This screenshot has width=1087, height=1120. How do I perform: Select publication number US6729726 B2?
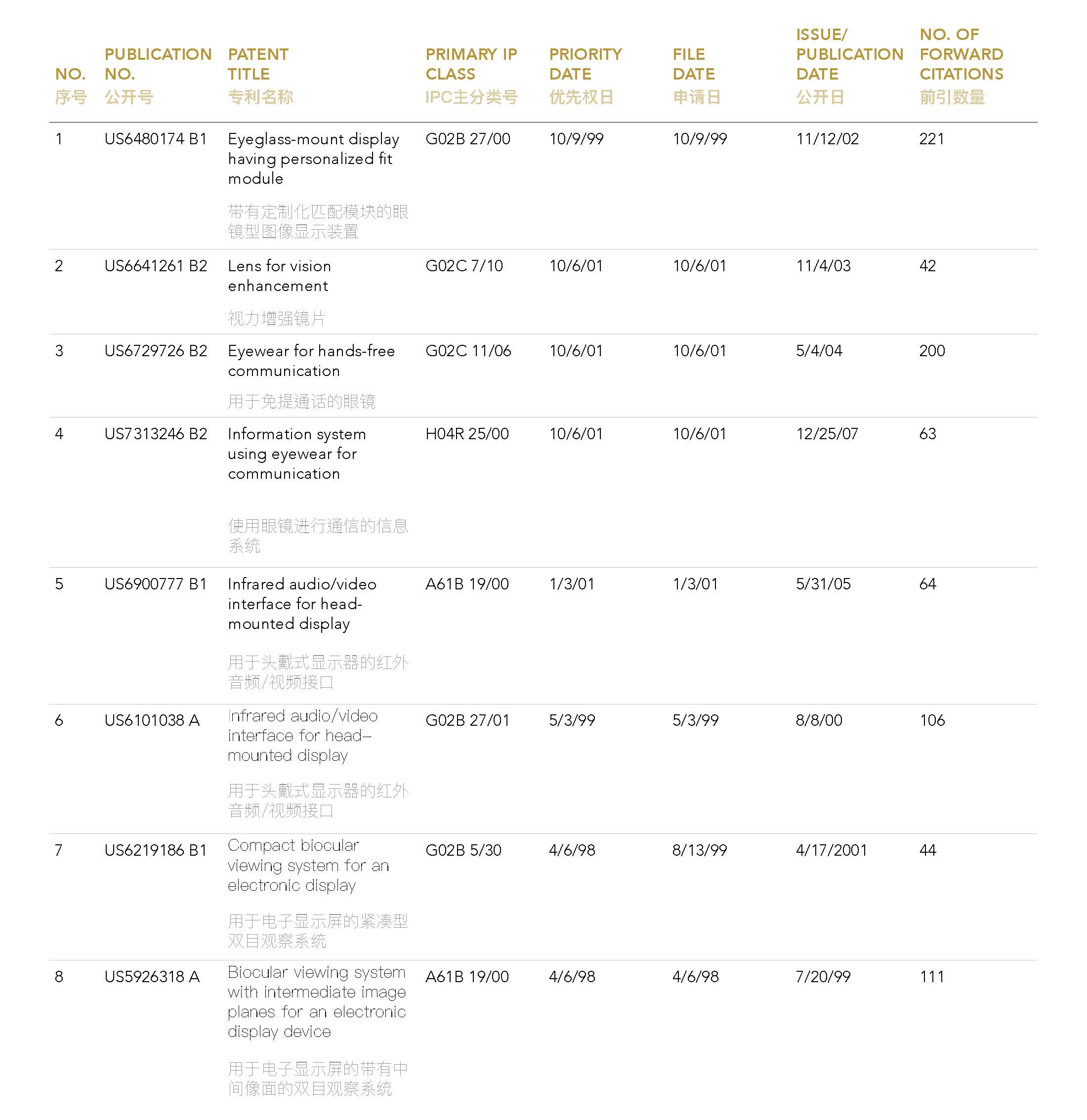156,351
